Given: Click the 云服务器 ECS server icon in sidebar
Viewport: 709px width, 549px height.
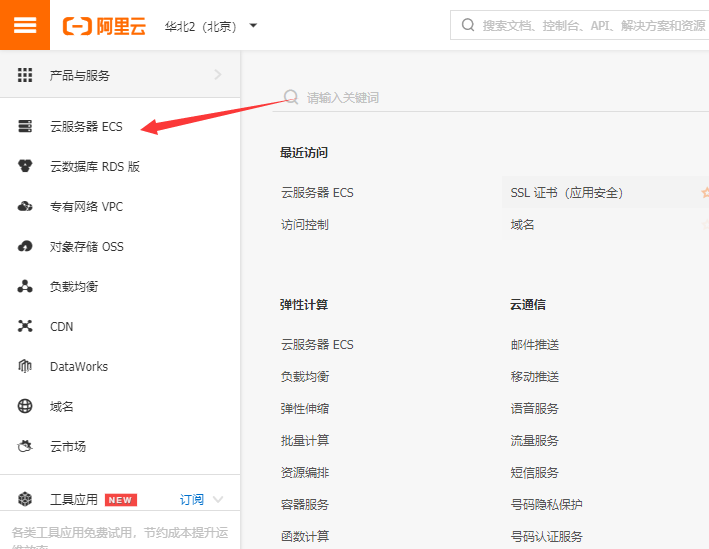Looking at the screenshot, I should (x=25, y=126).
